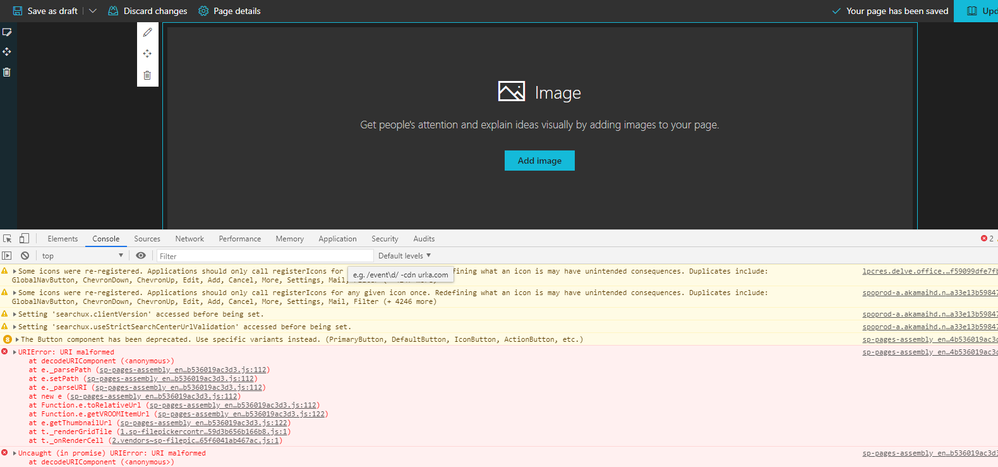Switch to the Network tab
Screen dimensions: 998x467
tap(190, 239)
